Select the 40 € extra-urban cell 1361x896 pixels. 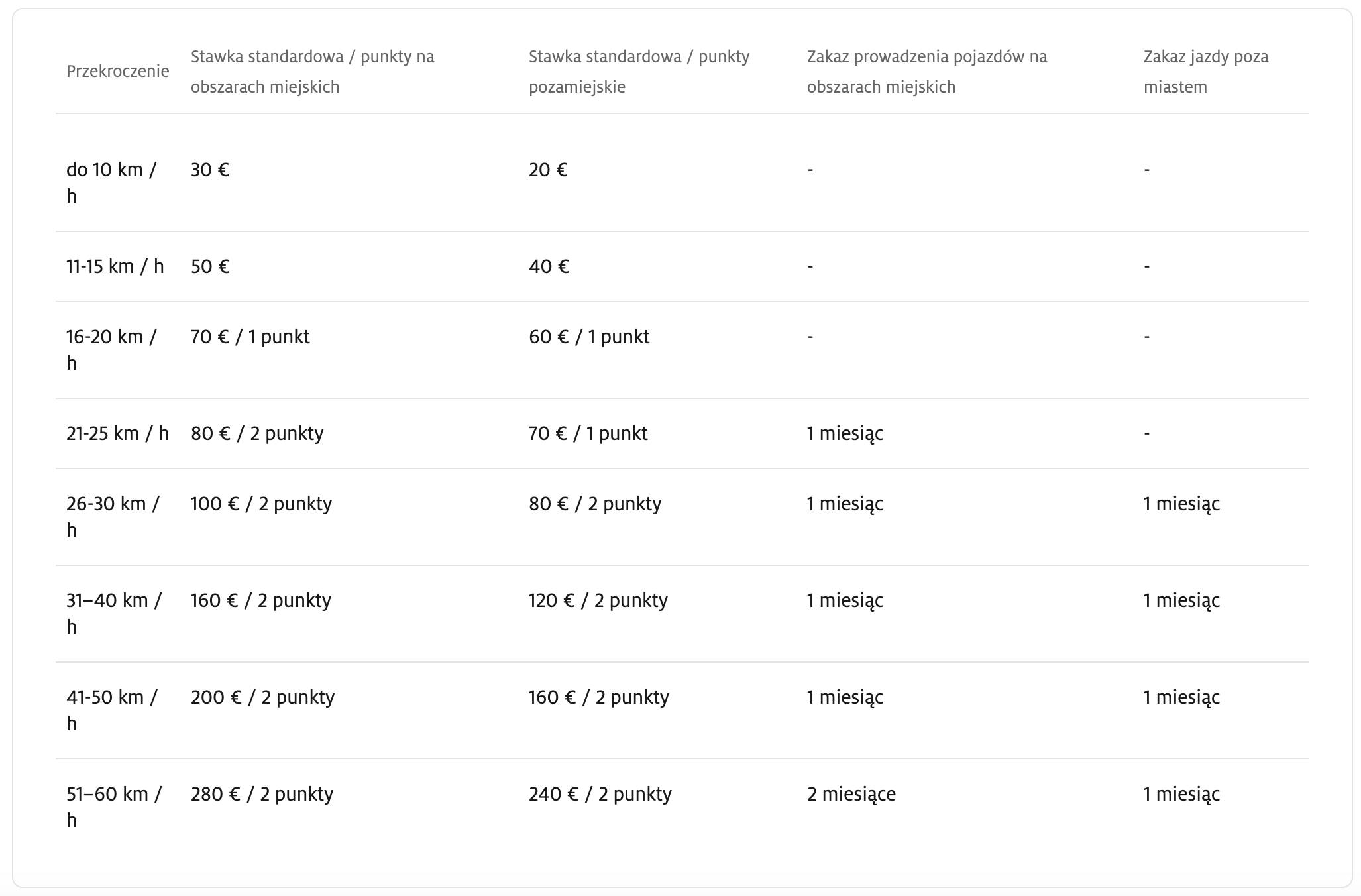tap(549, 266)
